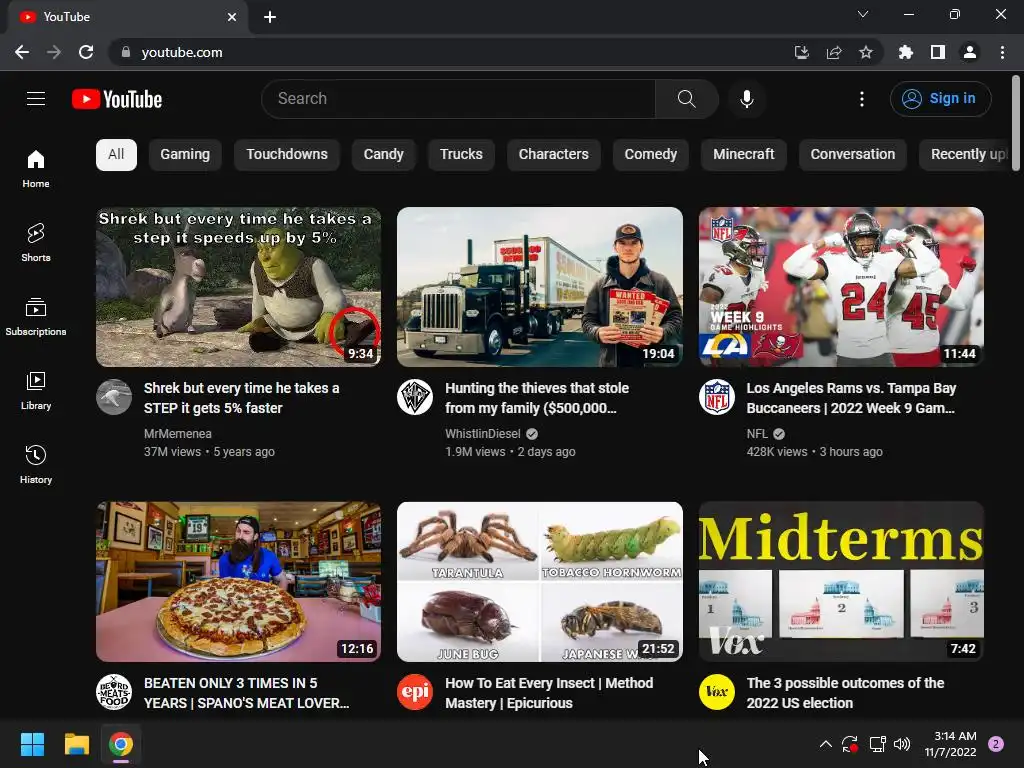Reload the page
1024x768 pixels.
coord(86,52)
